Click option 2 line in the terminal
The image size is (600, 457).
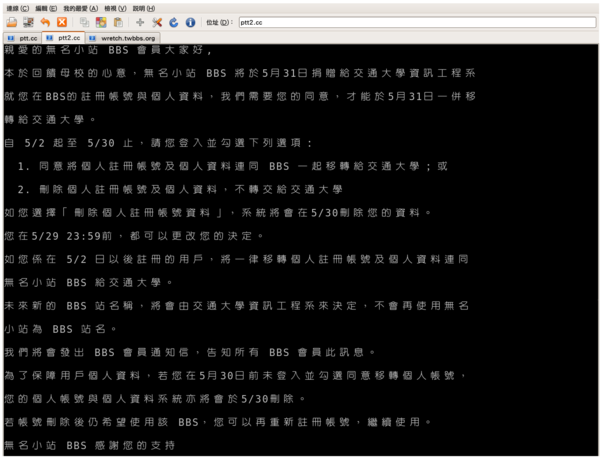(x=180, y=189)
